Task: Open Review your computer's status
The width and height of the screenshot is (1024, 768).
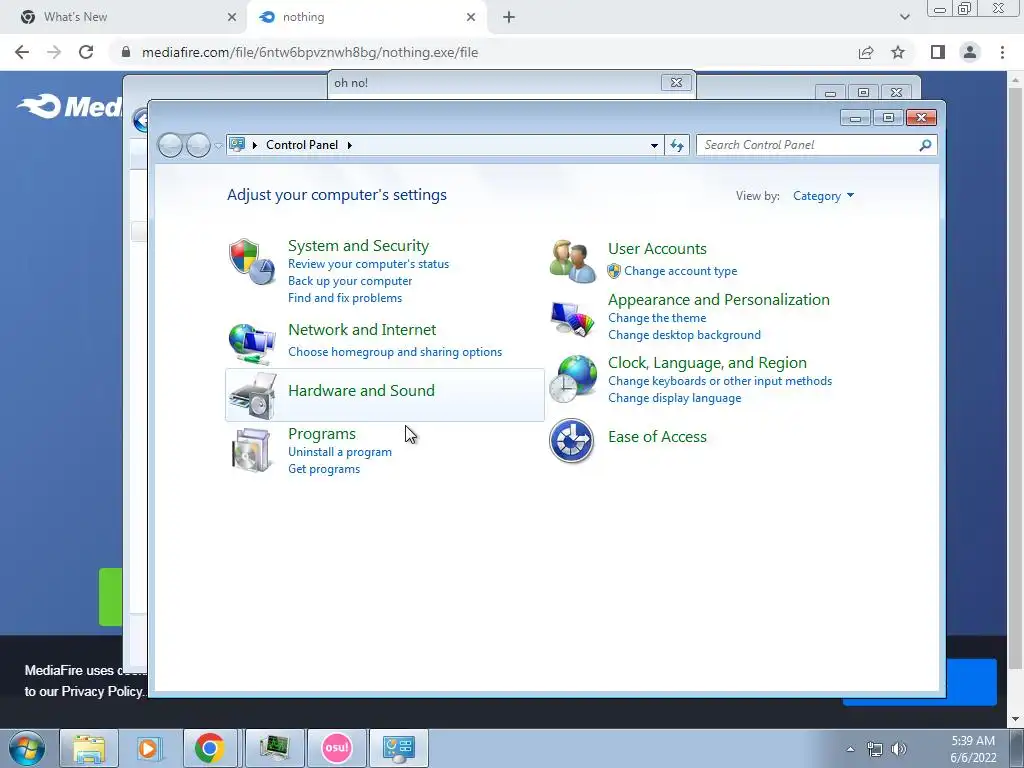Action: [368, 264]
